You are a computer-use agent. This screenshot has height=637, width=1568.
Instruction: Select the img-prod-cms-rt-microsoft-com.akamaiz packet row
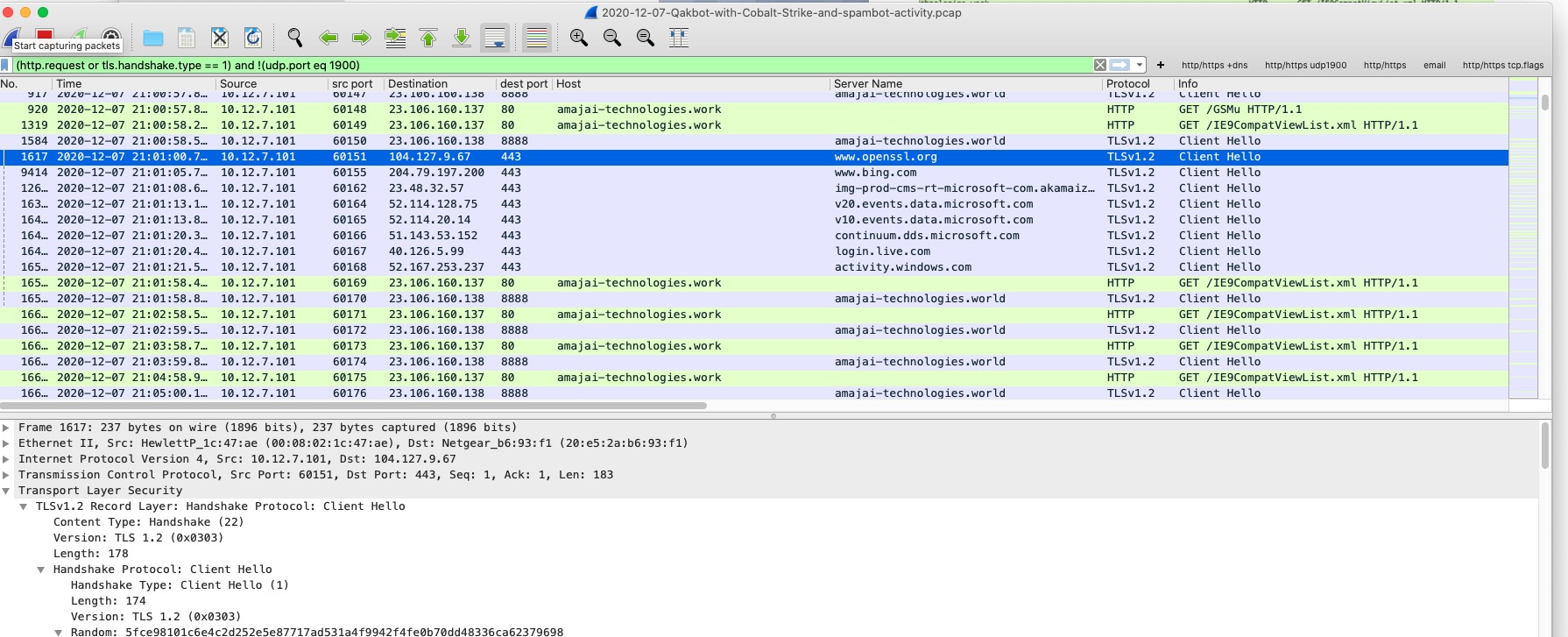[x=753, y=188]
